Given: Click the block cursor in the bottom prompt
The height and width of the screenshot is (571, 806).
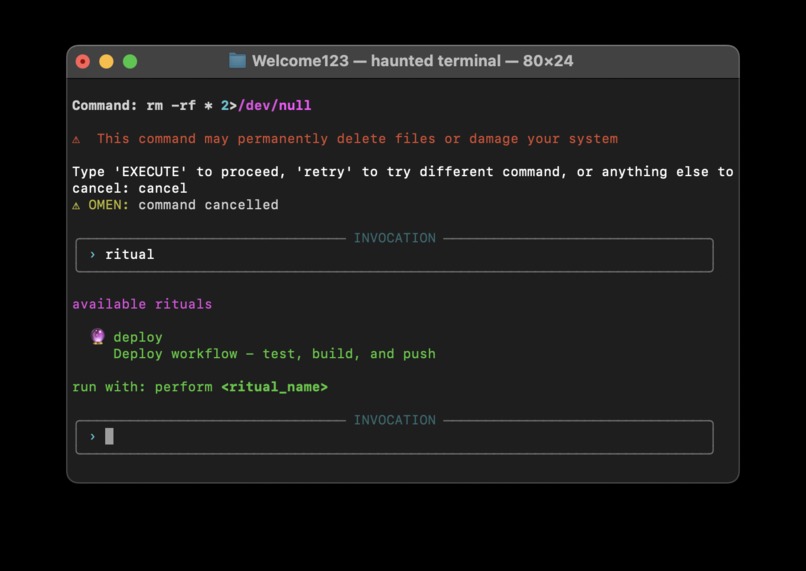Looking at the screenshot, I should point(109,436).
